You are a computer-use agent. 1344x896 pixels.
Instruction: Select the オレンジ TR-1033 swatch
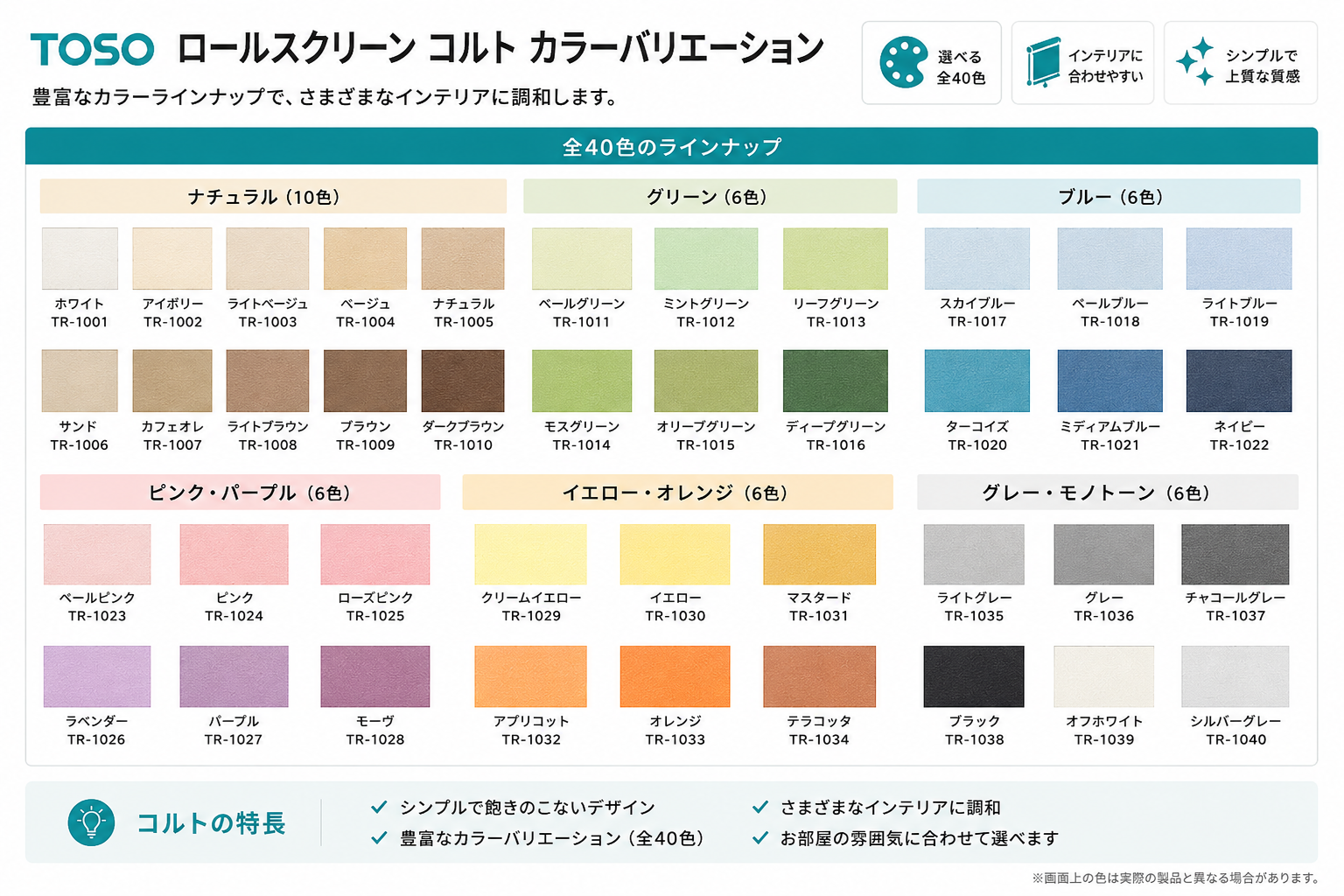coord(675,676)
